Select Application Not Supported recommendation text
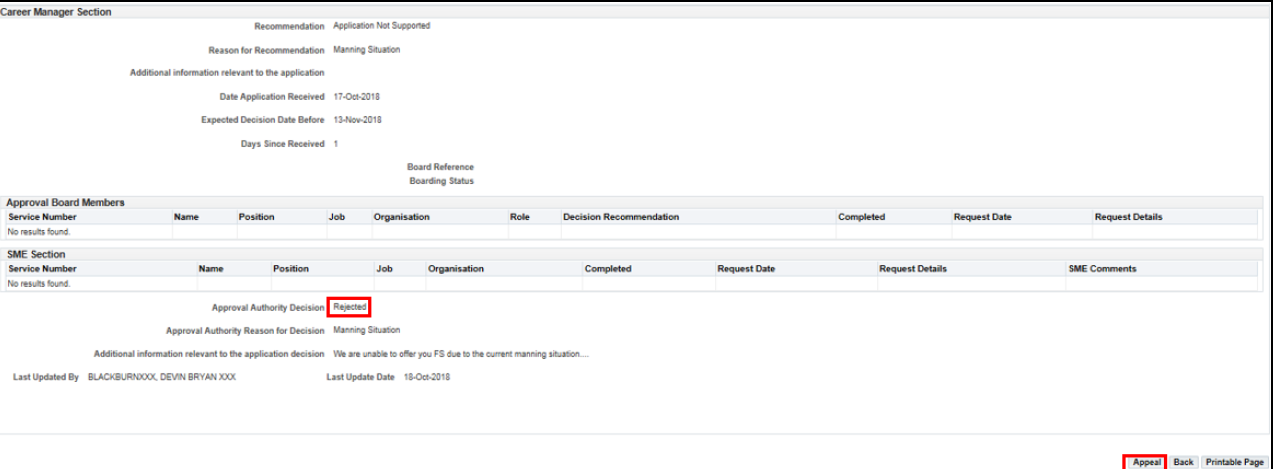This screenshot has width=1288, height=469. 381,26
